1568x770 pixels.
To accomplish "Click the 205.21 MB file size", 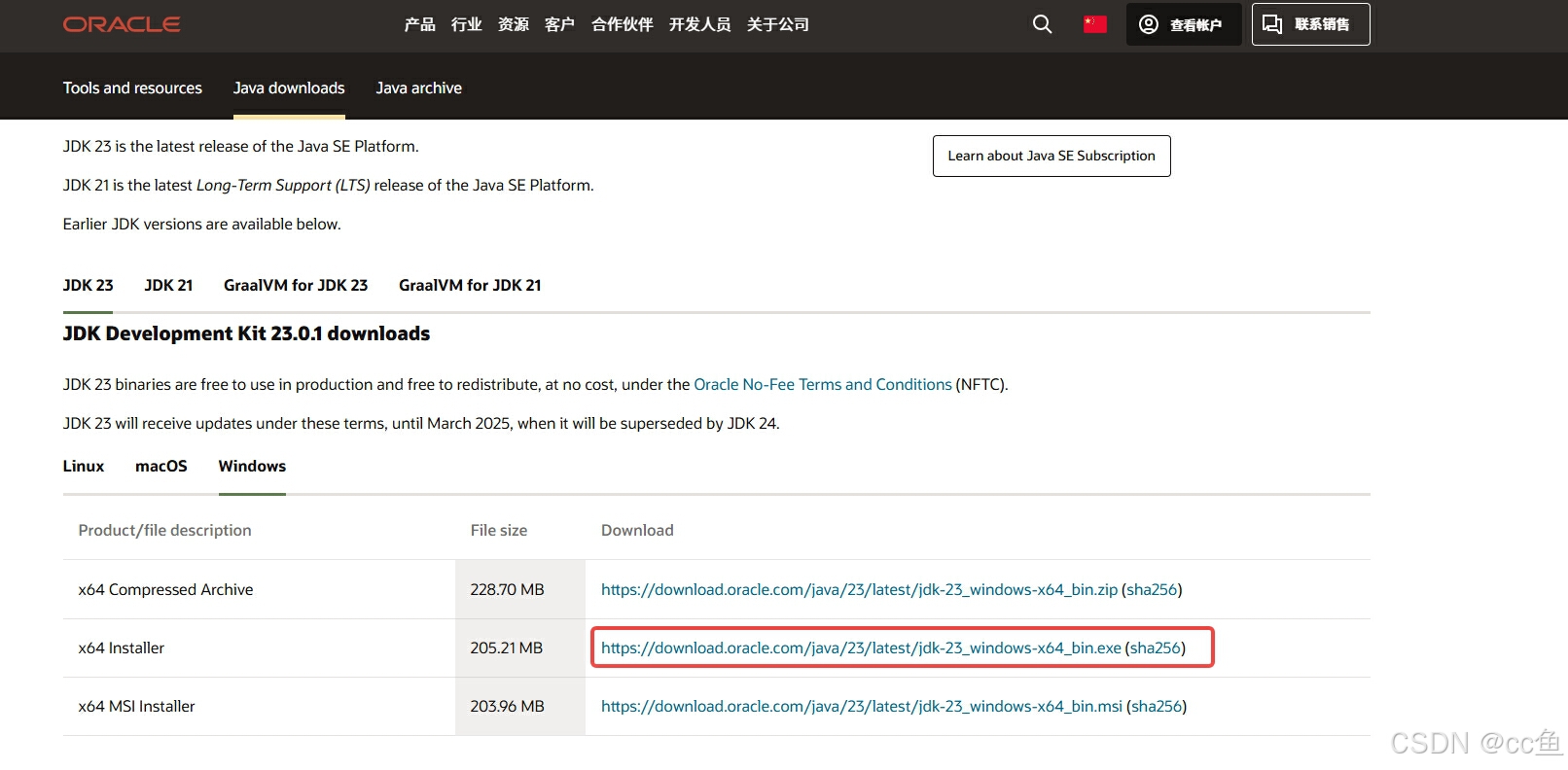I will coord(507,647).
